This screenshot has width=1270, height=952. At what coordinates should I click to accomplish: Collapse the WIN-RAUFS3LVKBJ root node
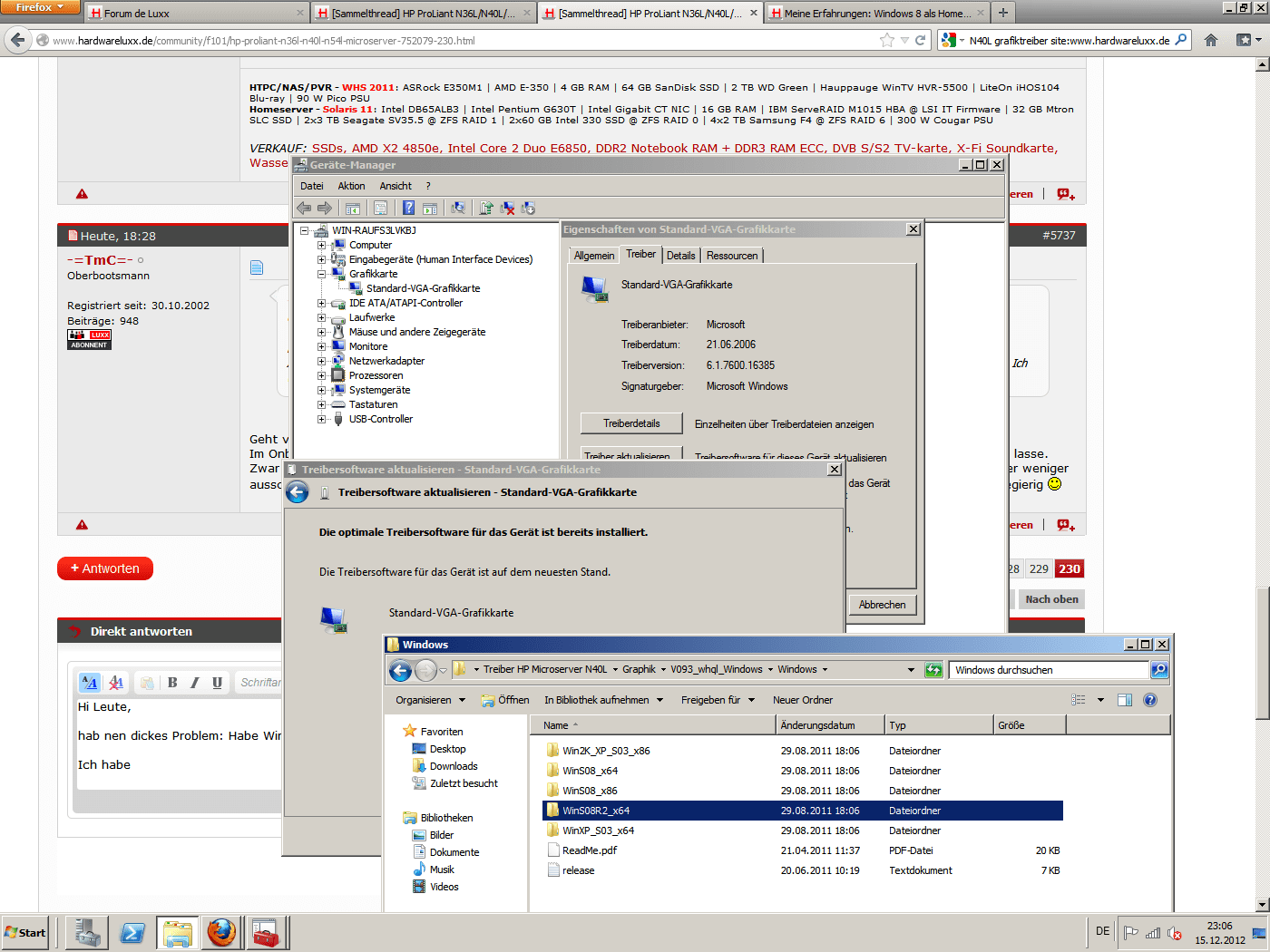[x=305, y=230]
